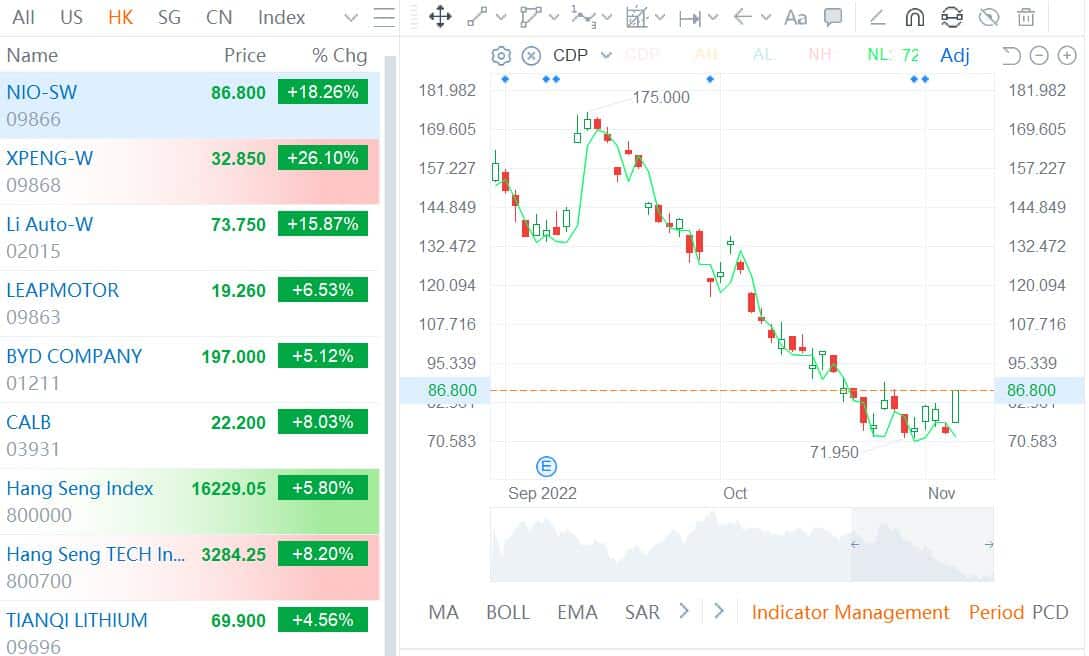1089x656 pixels.
Task: Click the zoom in control on chart
Action: [1067, 55]
